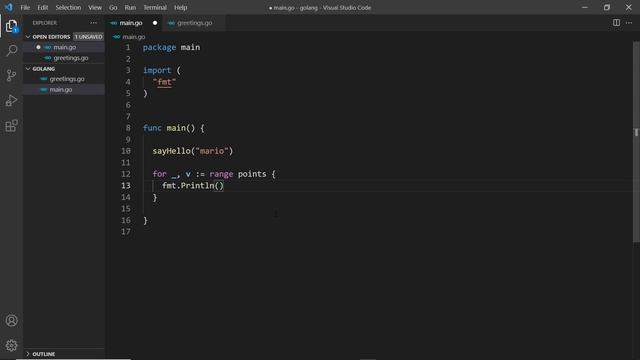Open the editor More Actions ellipsis

(629, 23)
